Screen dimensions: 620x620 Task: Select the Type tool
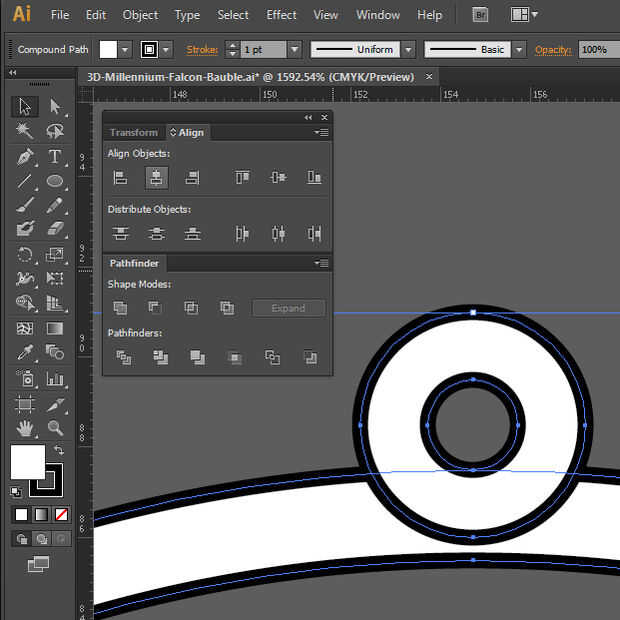coord(55,157)
